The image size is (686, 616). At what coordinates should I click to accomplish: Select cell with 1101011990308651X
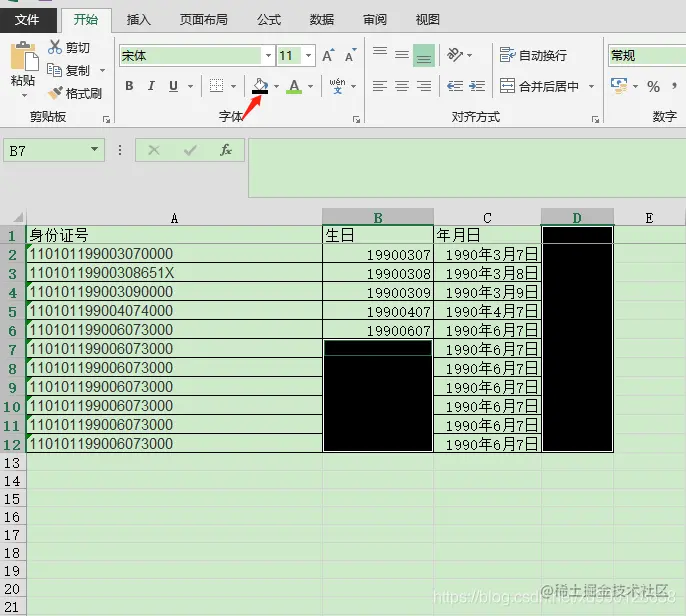(x=174, y=273)
